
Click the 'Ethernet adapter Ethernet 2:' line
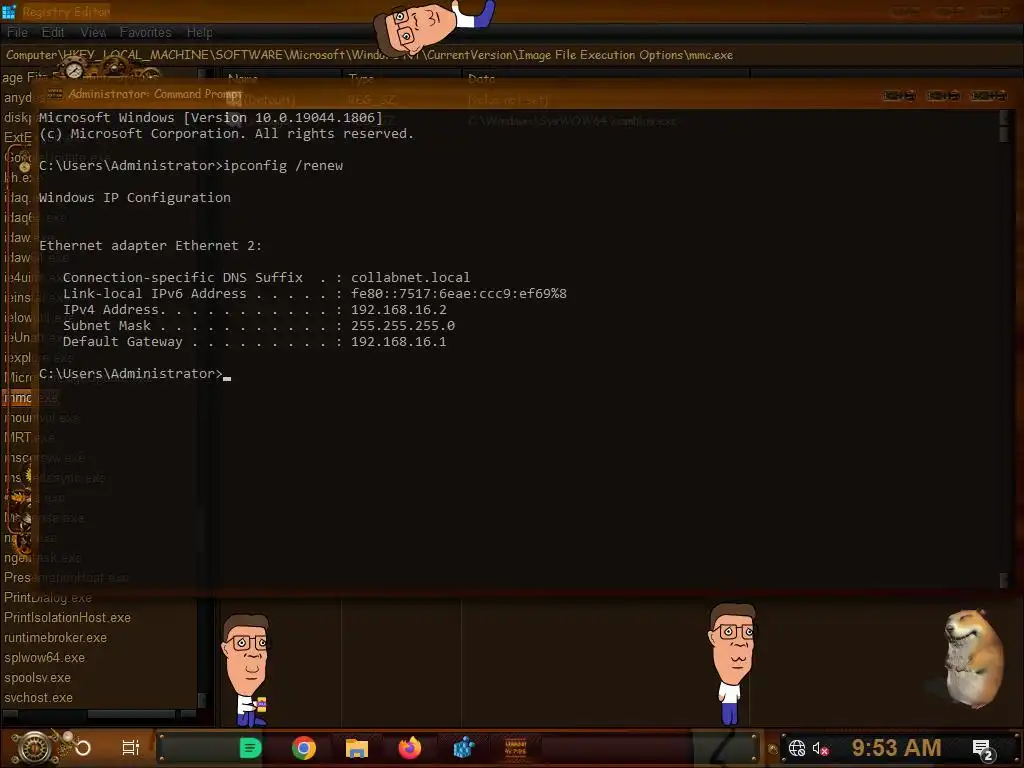click(150, 246)
